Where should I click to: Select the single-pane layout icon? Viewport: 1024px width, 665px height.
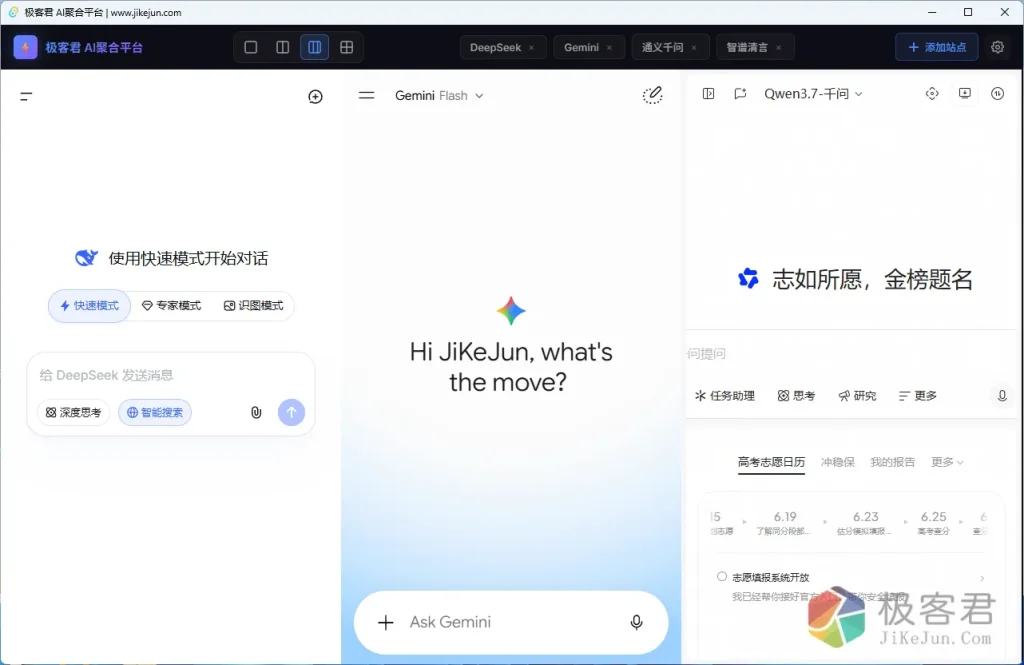coord(251,47)
